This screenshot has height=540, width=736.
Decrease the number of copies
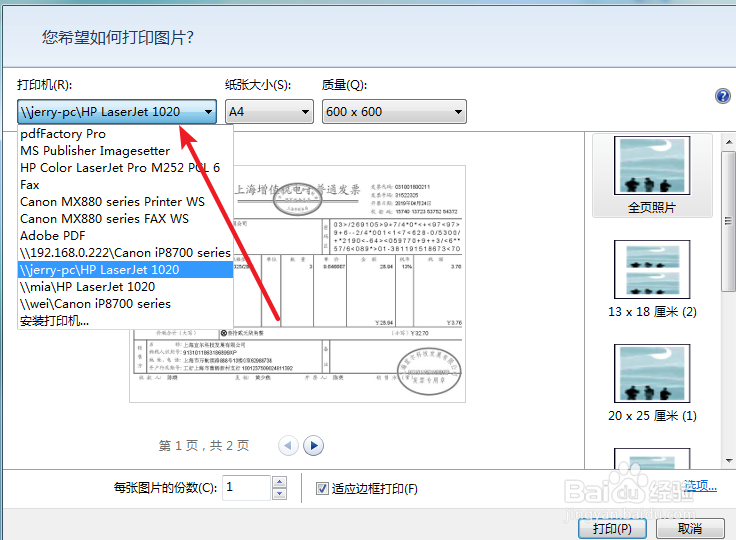point(280,494)
